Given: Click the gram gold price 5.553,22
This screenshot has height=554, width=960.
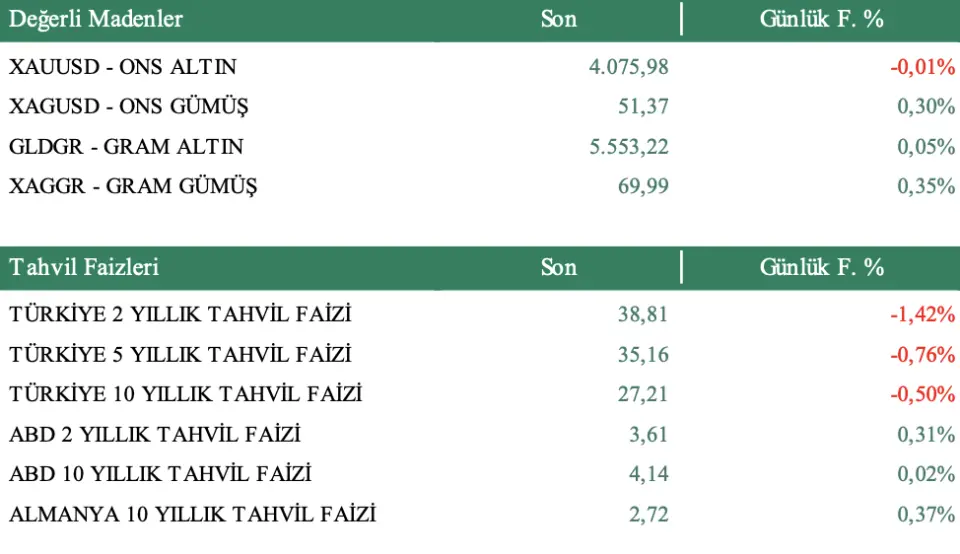Looking at the screenshot, I should click(628, 146).
